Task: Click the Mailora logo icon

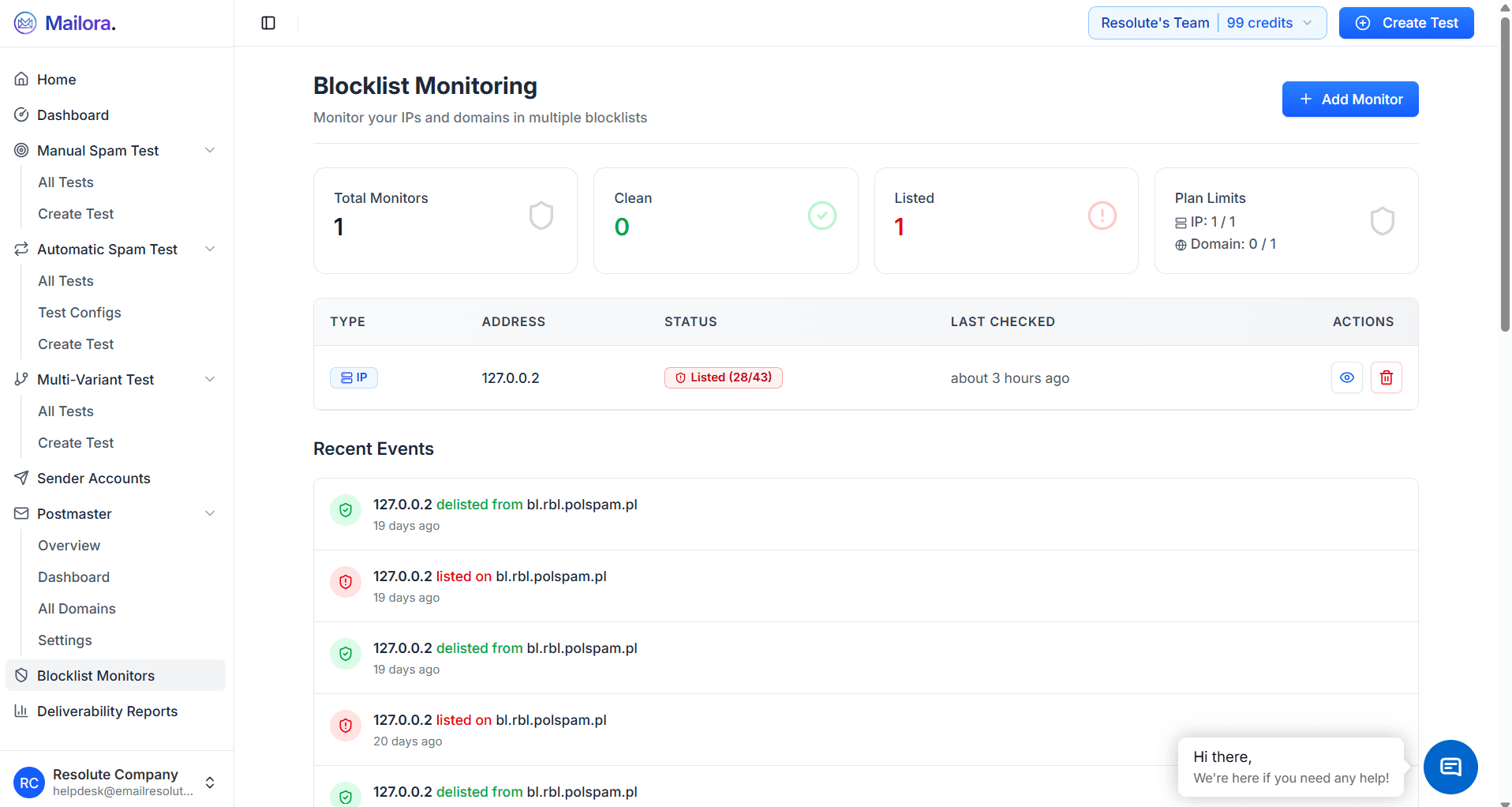Action: pos(24,23)
